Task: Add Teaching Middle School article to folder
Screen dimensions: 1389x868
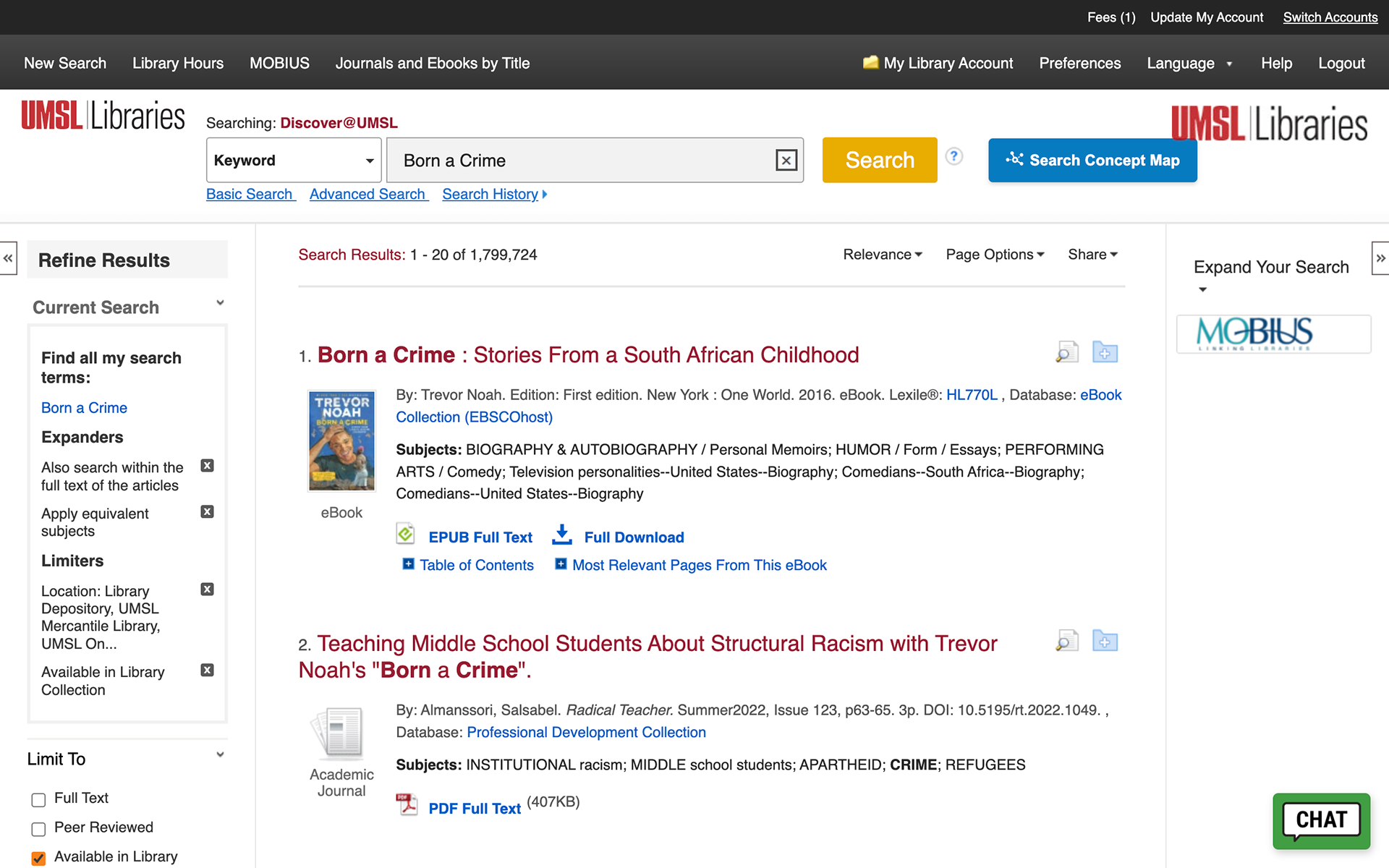Action: pyautogui.click(x=1105, y=641)
